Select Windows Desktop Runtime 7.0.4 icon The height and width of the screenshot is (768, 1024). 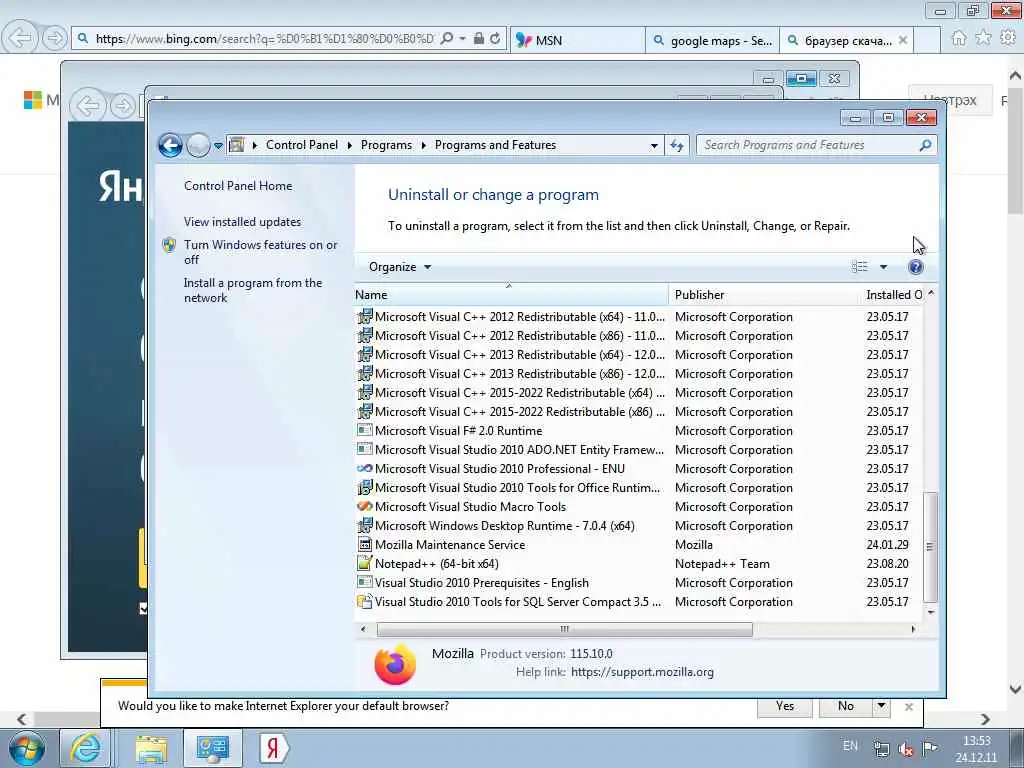364,526
